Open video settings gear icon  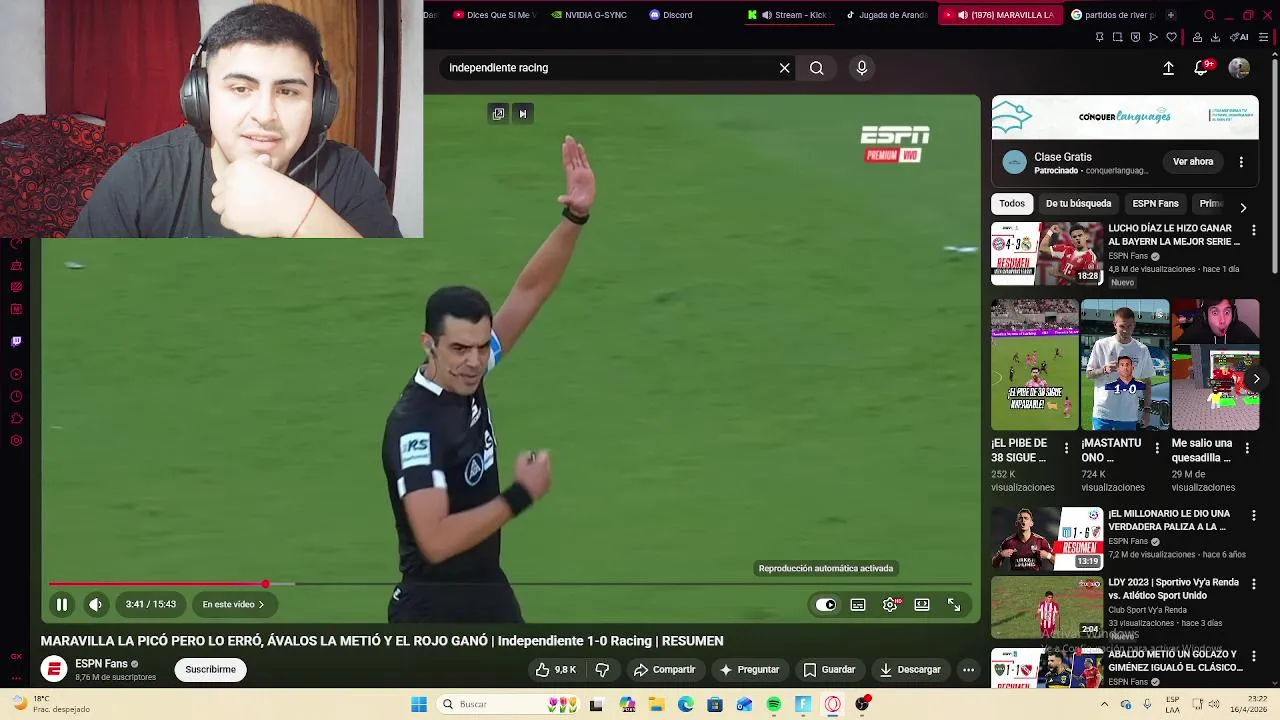890,604
